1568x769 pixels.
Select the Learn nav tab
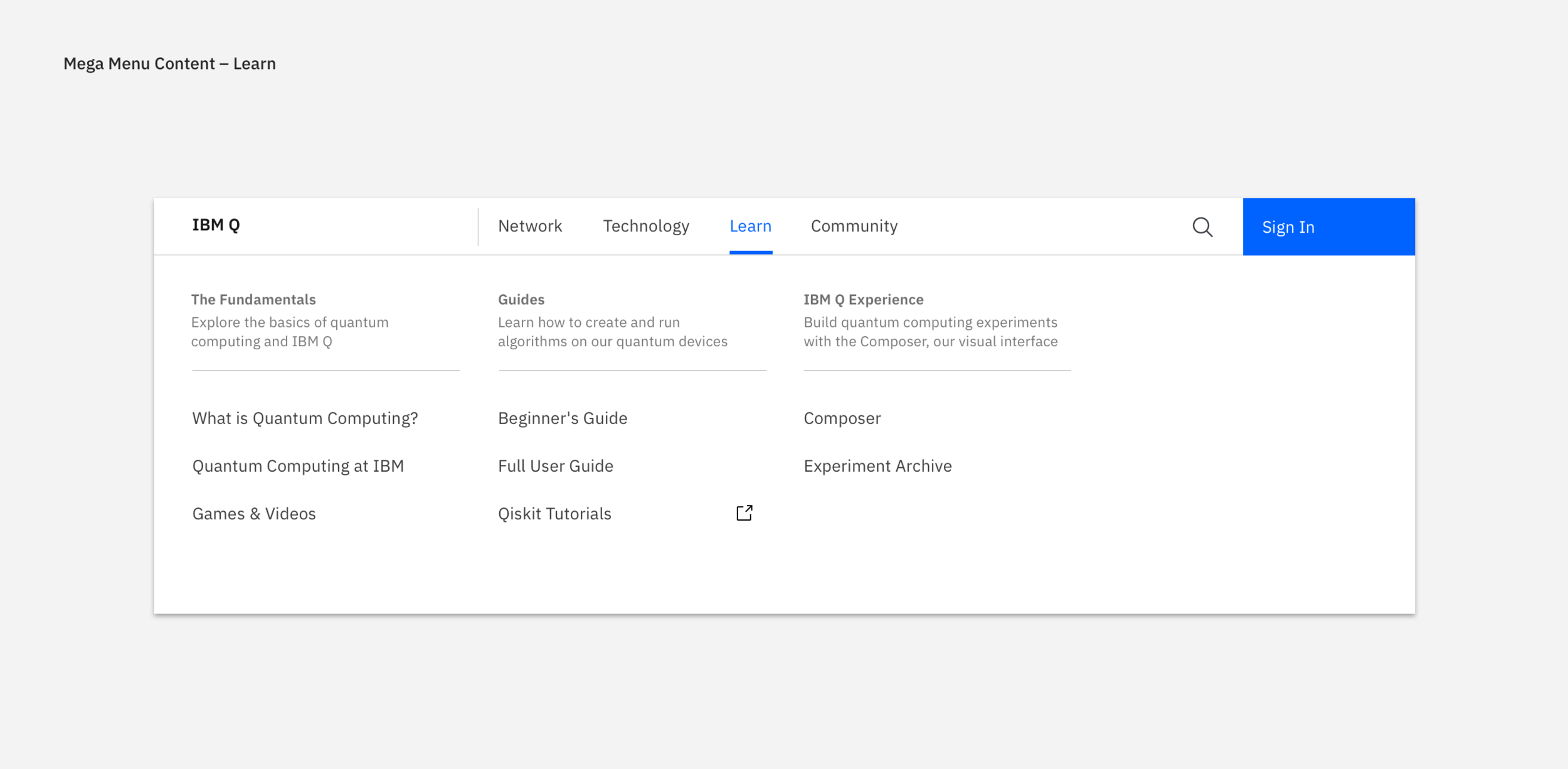(x=750, y=226)
